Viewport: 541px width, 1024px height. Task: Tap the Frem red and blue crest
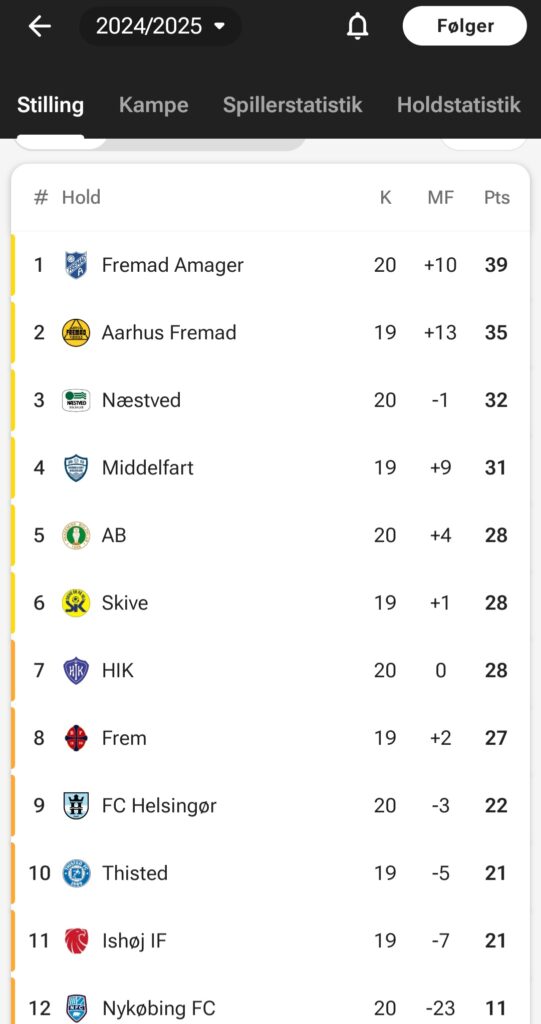pos(76,738)
